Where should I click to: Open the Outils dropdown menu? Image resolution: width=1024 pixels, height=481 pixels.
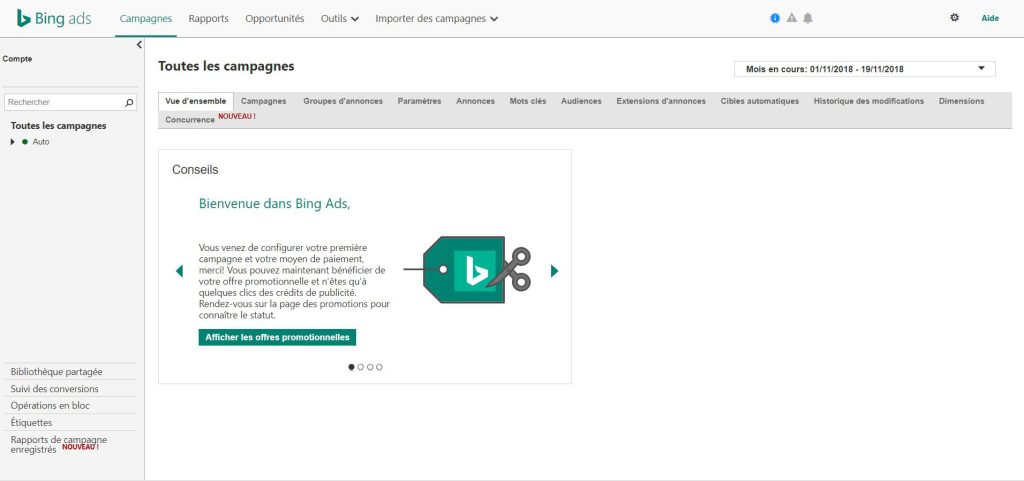[340, 18]
